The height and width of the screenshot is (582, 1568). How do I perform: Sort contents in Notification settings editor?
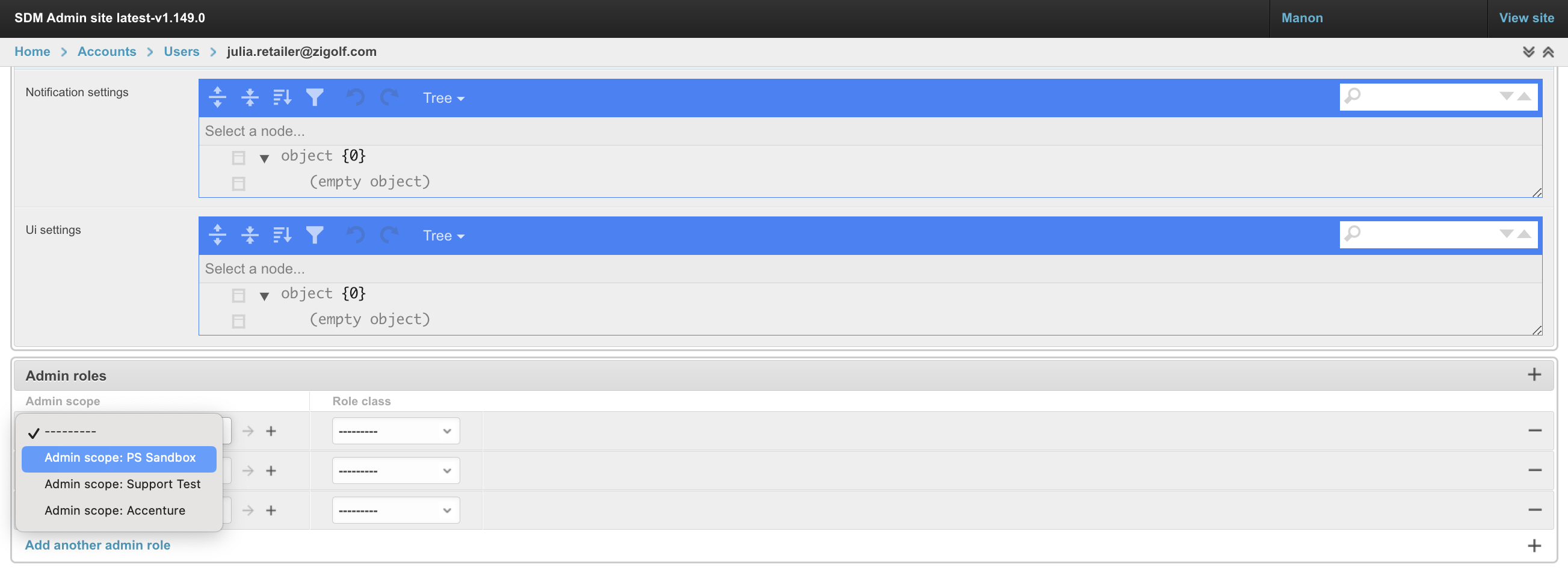pos(282,97)
